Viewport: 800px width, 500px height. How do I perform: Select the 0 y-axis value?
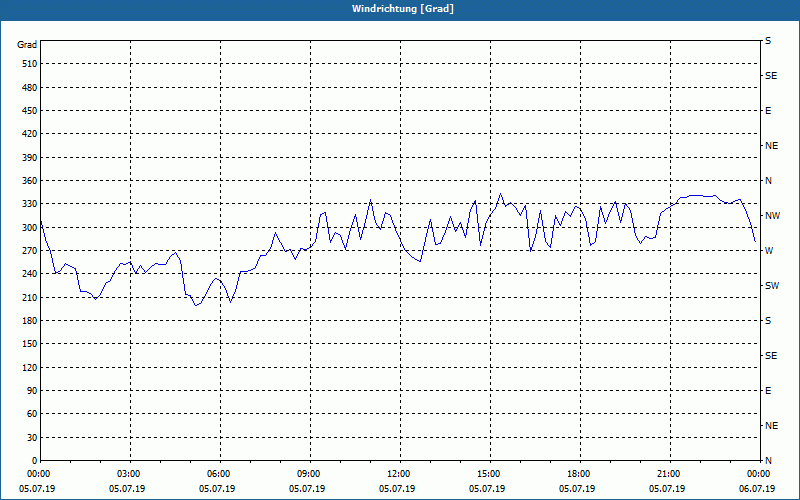tap(34, 461)
